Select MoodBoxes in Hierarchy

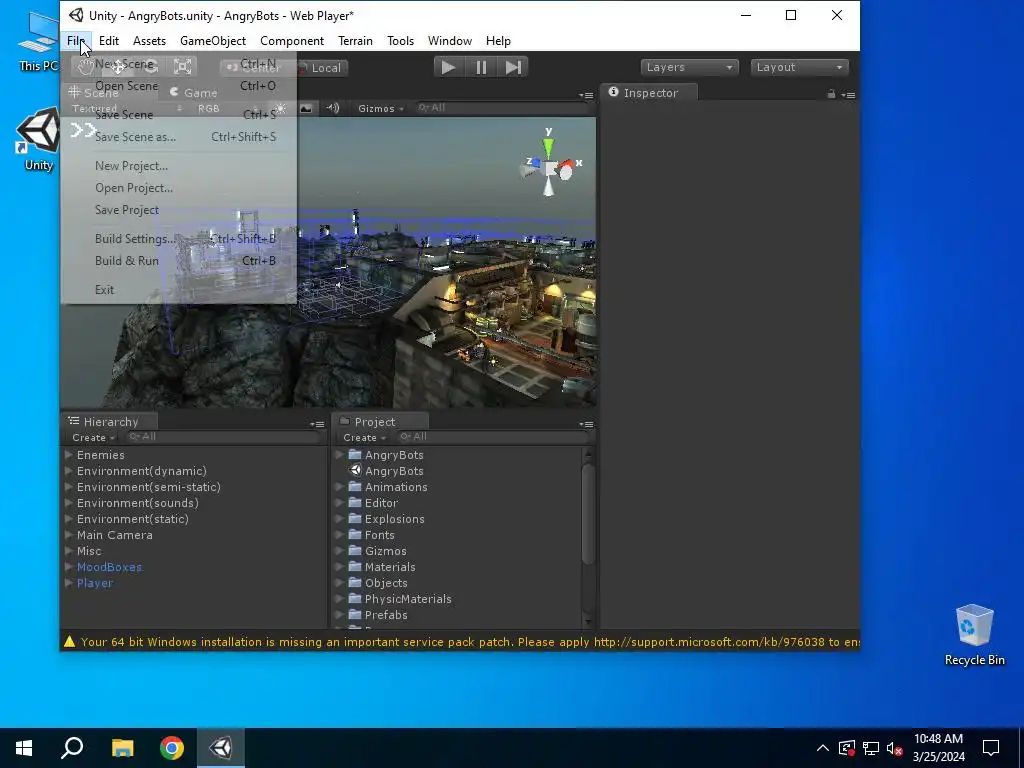(x=109, y=567)
